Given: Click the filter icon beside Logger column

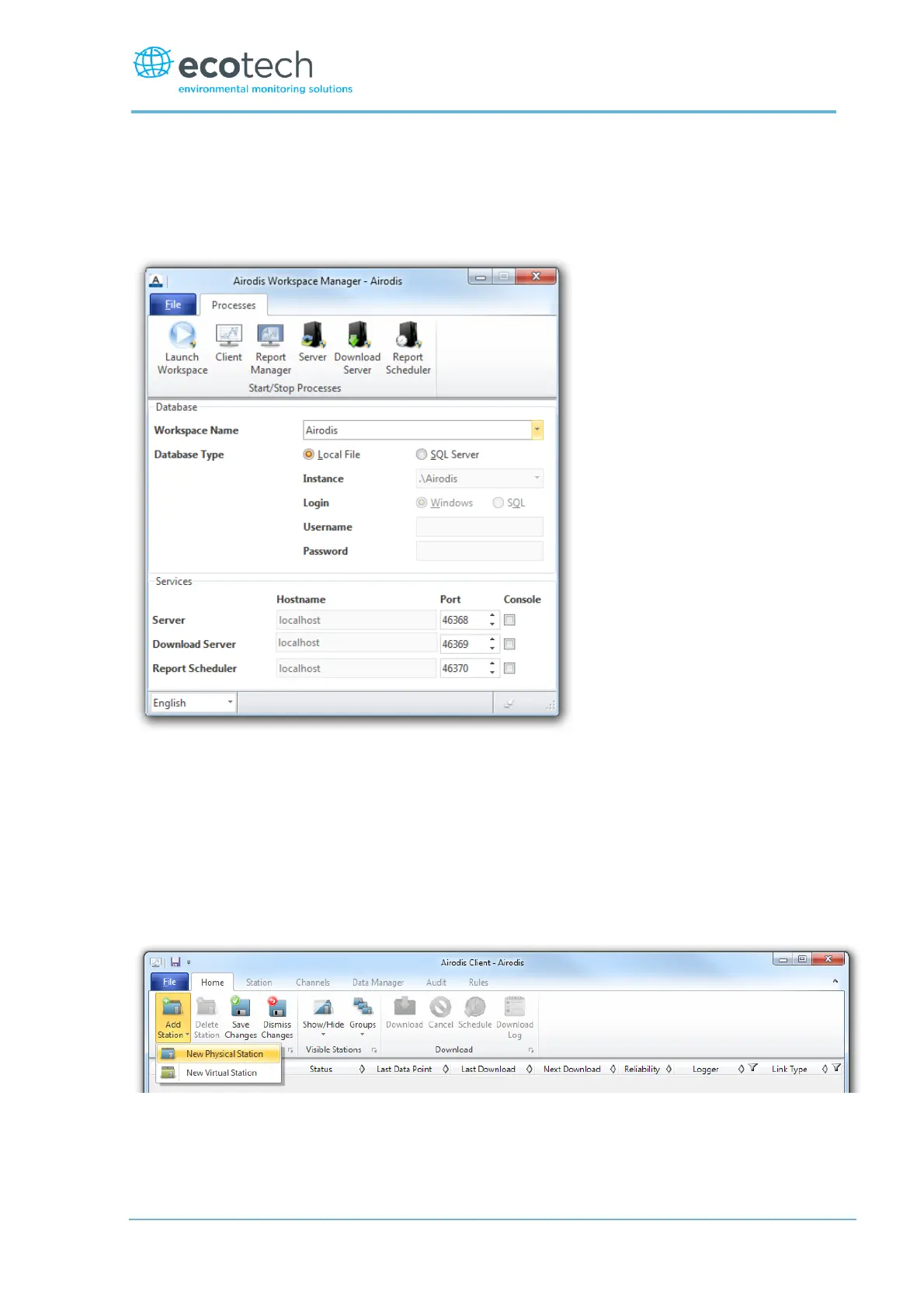Looking at the screenshot, I should [752, 1068].
